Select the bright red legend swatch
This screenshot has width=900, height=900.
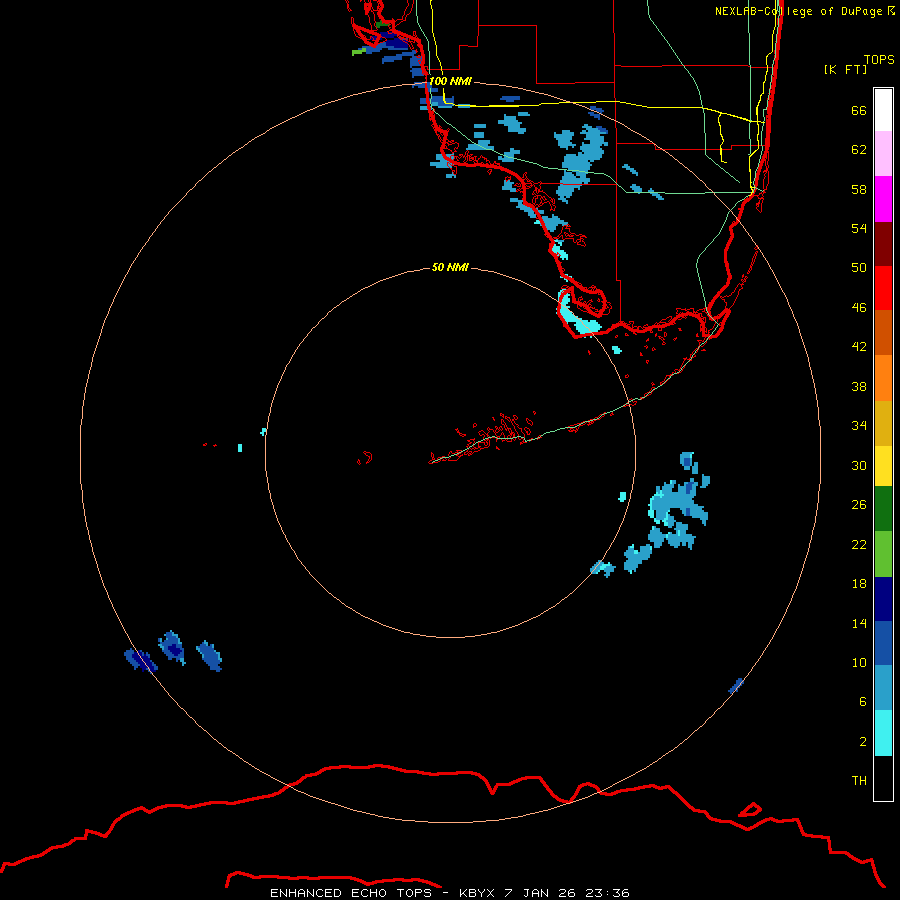click(x=883, y=288)
